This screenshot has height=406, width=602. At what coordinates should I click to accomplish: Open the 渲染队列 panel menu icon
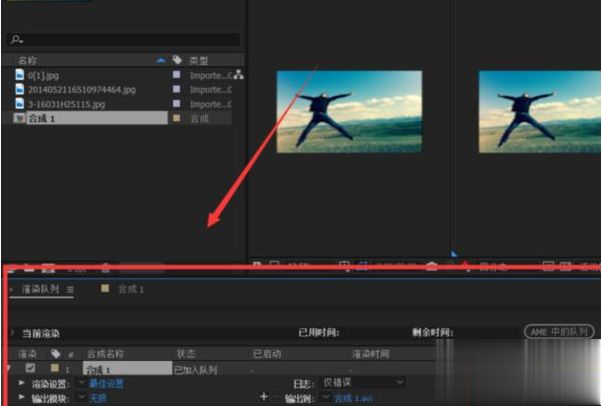(x=70, y=290)
